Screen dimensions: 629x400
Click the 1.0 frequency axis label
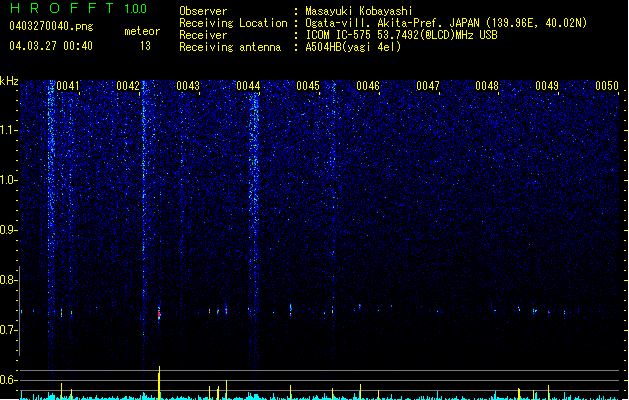[8, 180]
